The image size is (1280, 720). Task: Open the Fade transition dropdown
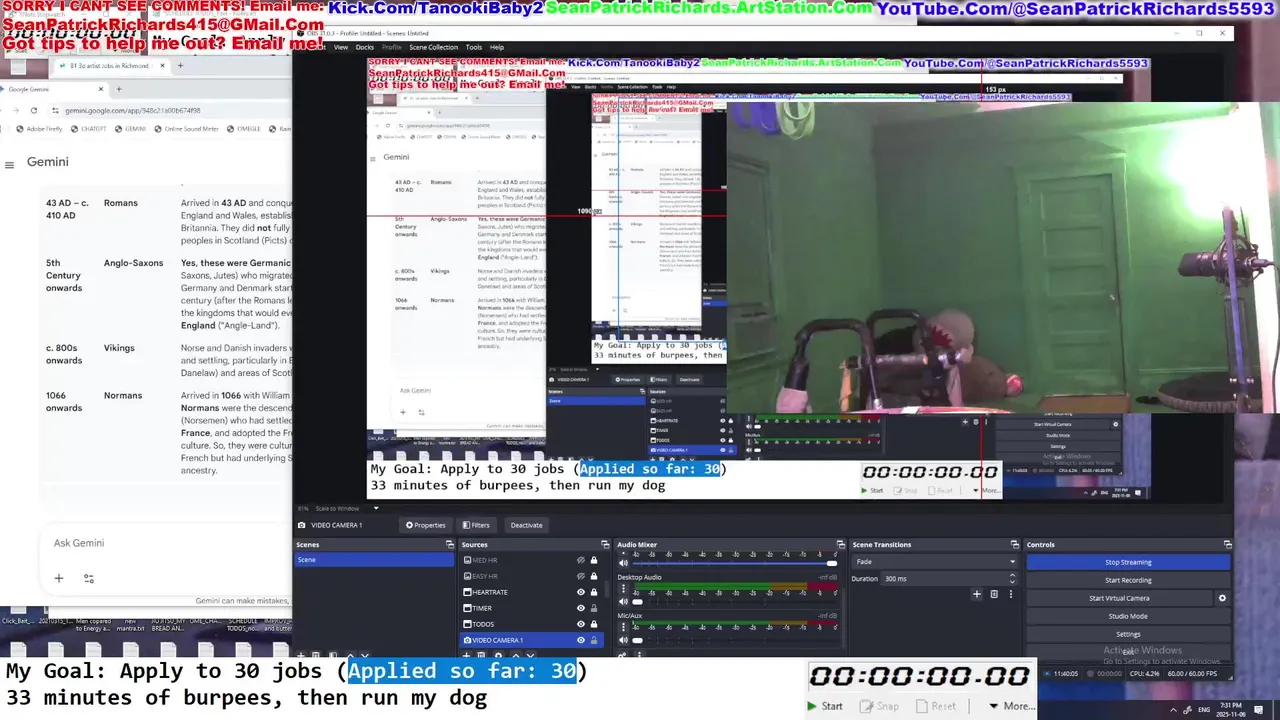coord(935,562)
